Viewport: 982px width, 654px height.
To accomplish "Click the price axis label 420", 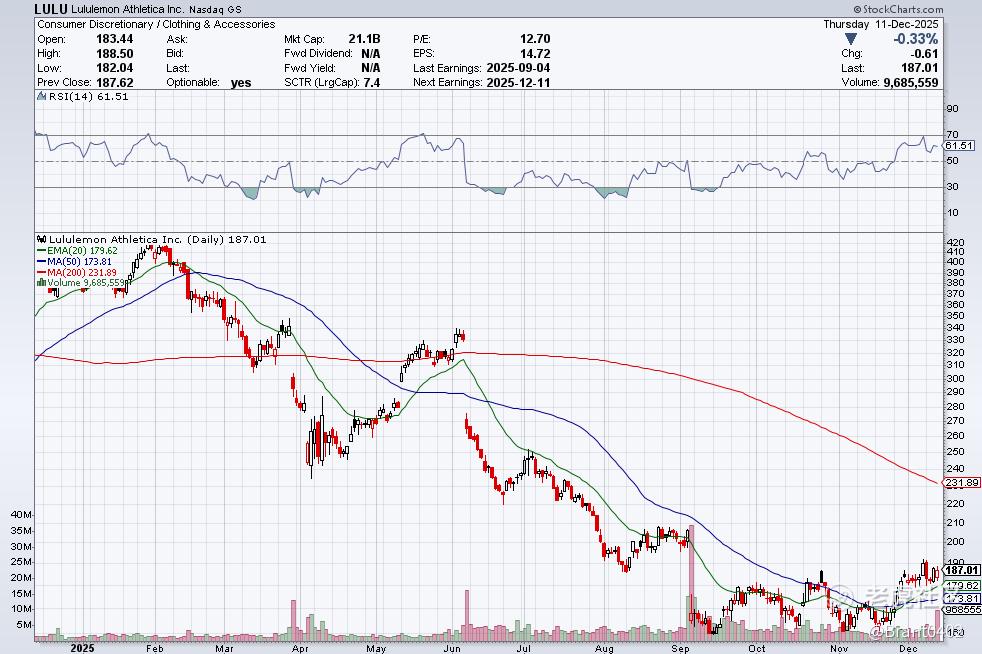I will [956, 242].
